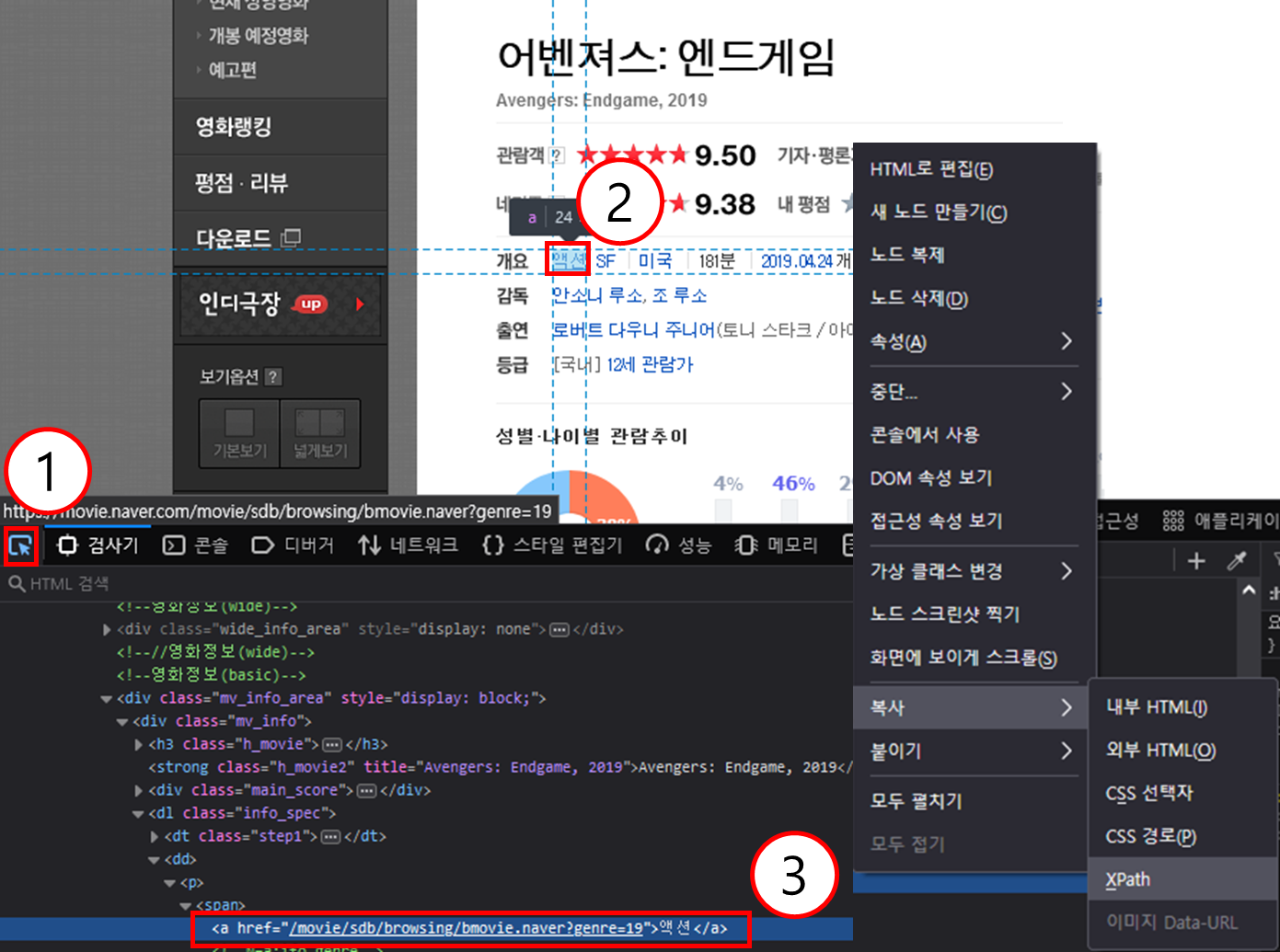Choose DOM 속성 보기 menu item
This screenshot has height=952, width=1280.
pyautogui.click(x=975, y=477)
